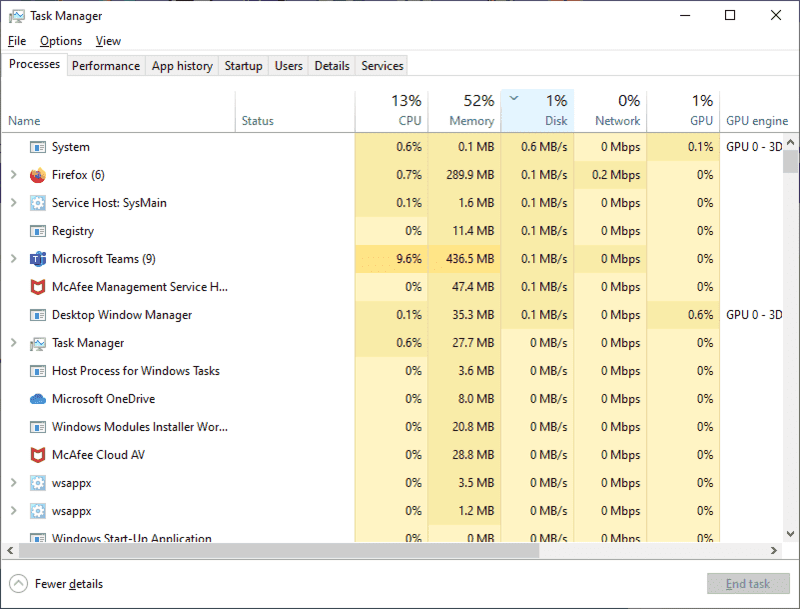Click the Host Process for Windows Tasks icon
The width and height of the screenshot is (800, 609).
38,371
